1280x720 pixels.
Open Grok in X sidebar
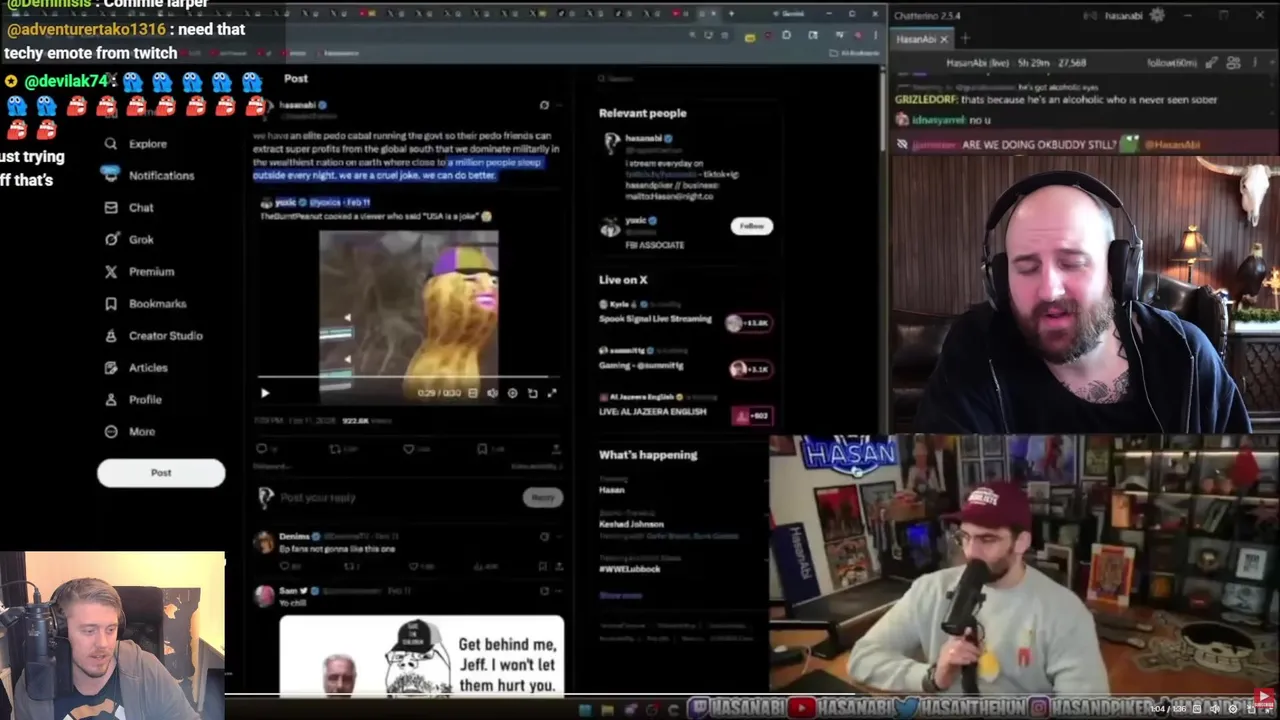pyautogui.click(x=129, y=239)
